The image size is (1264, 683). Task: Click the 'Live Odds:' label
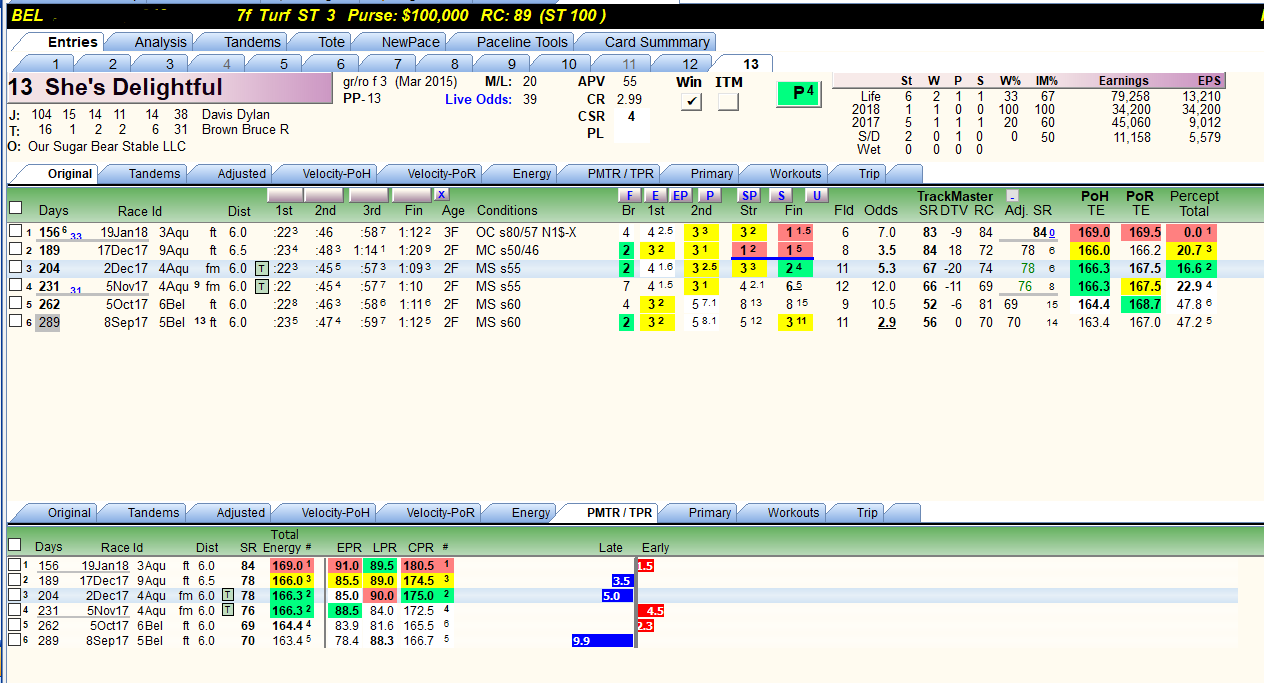[479, 99]
